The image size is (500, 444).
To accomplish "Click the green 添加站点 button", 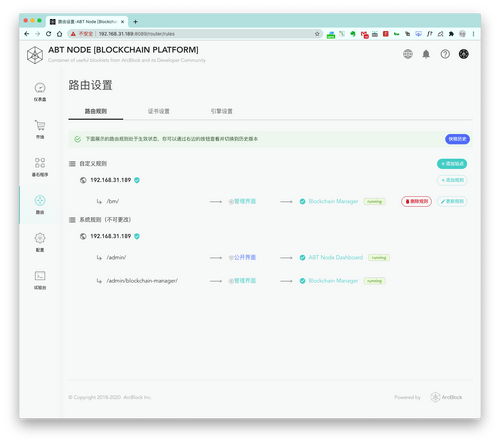I will click(452, 164).
